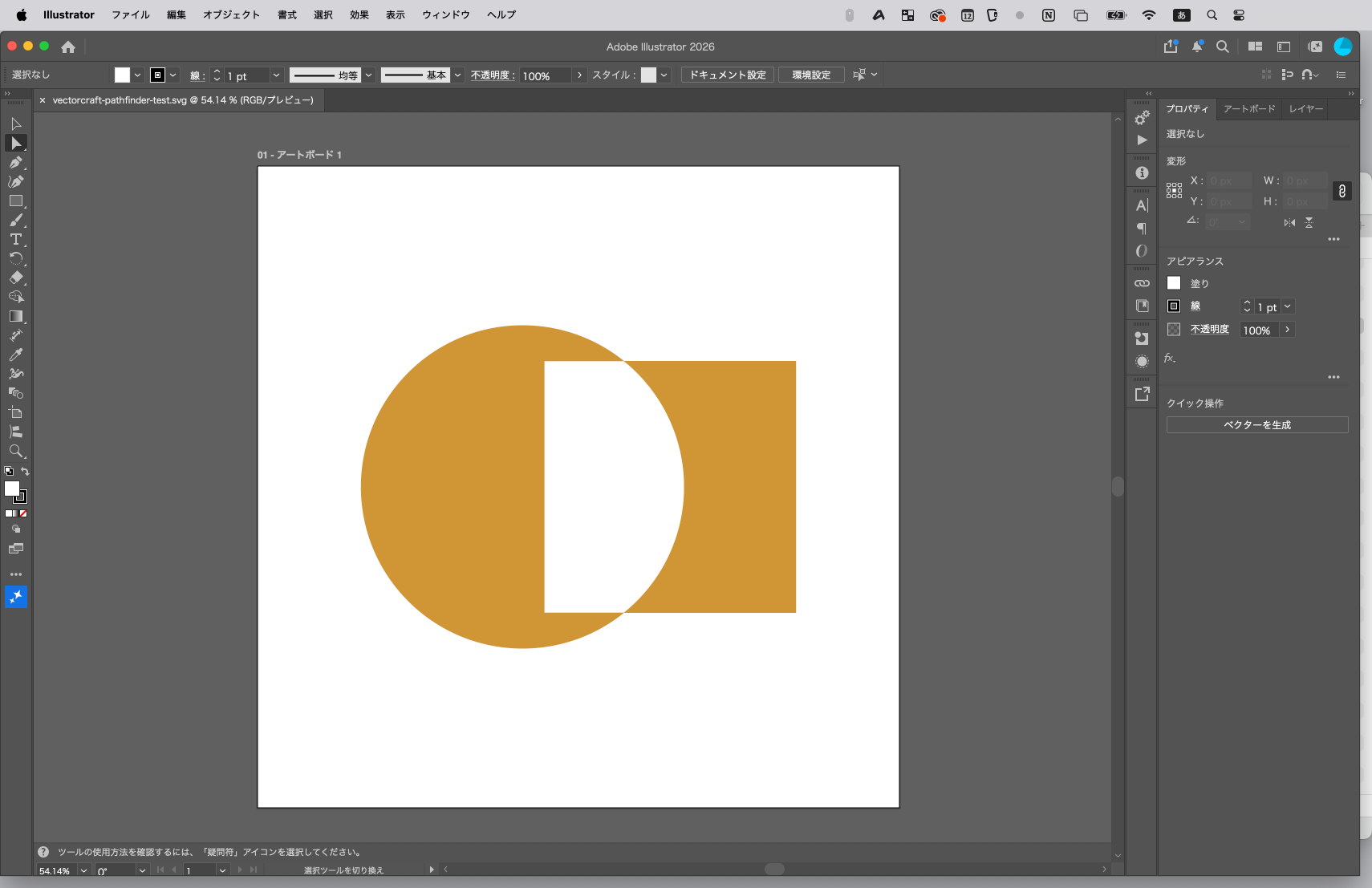Viewport: 1372px width, 888px height.
Task: Click the ドキュメント設定 button
Action: click(728, 75)
